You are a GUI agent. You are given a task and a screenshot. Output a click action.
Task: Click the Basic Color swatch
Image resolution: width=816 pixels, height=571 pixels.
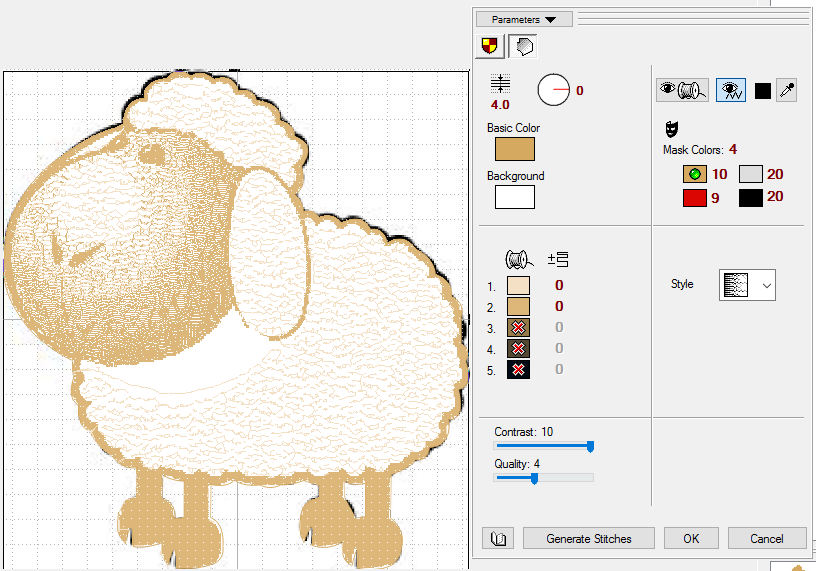[x=515, y=149]
